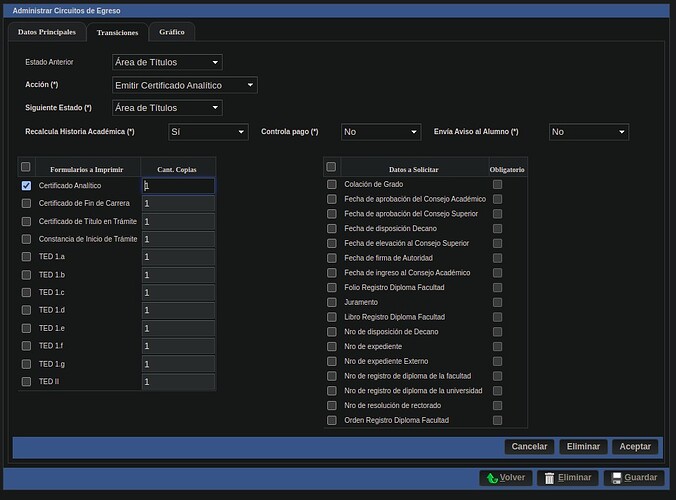
Task: Click the bottom Eliminar button beside Guardar
Action: click(568, 478)
